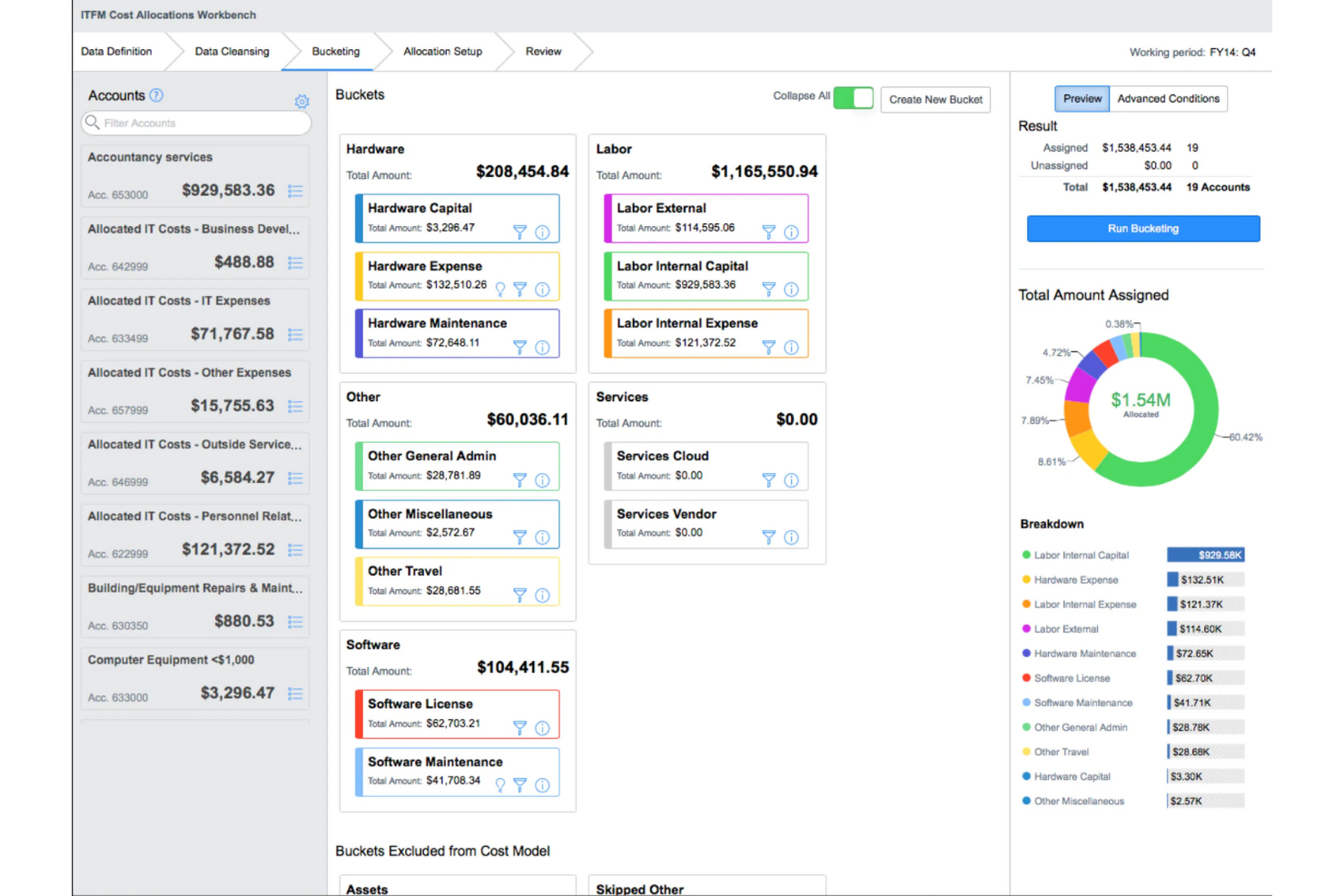Click the Run Bucketing button
Screen dimensions: 1344x896
click(x=1142, y=228)
